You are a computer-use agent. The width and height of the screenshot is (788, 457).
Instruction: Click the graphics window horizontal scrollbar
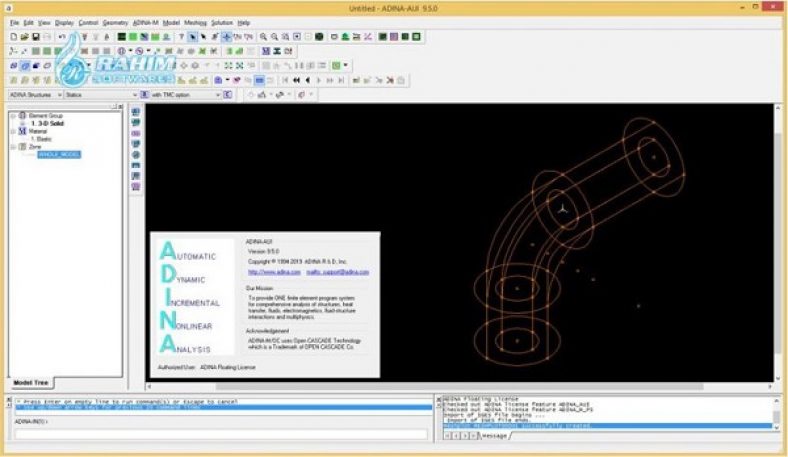pos(459,386)
